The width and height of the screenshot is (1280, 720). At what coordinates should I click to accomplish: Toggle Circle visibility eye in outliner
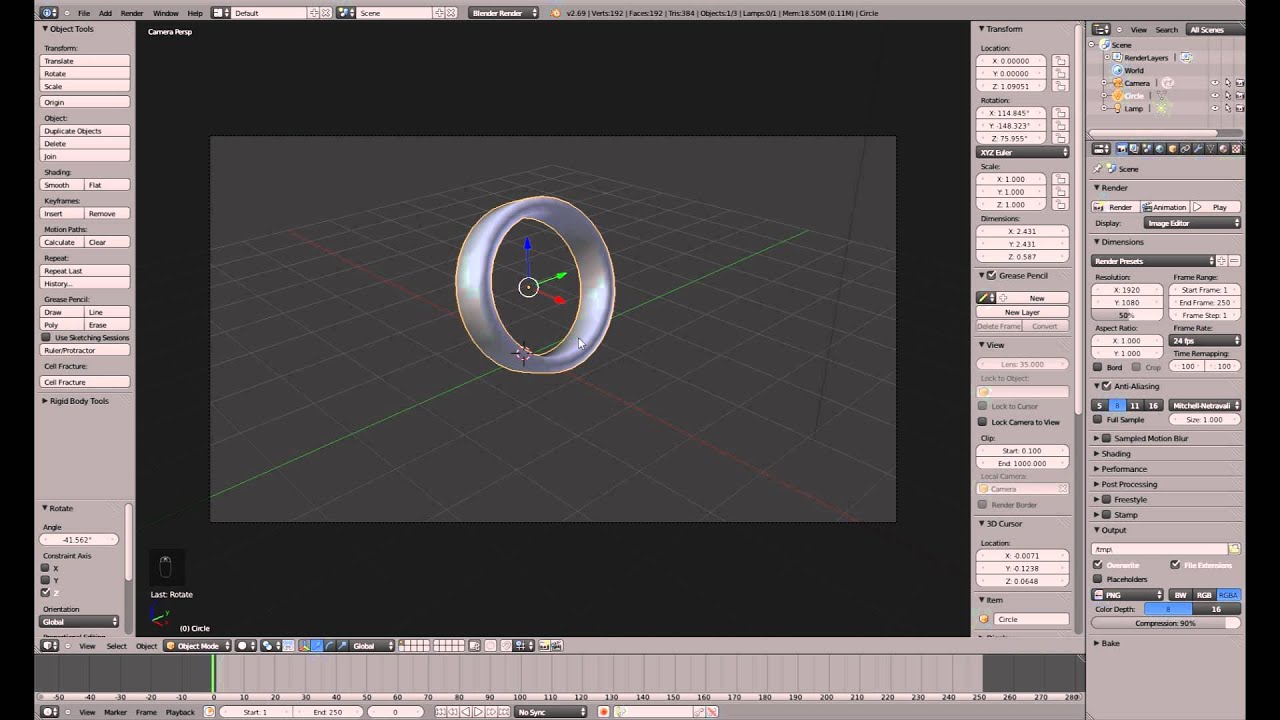[x=1215, y=96]
